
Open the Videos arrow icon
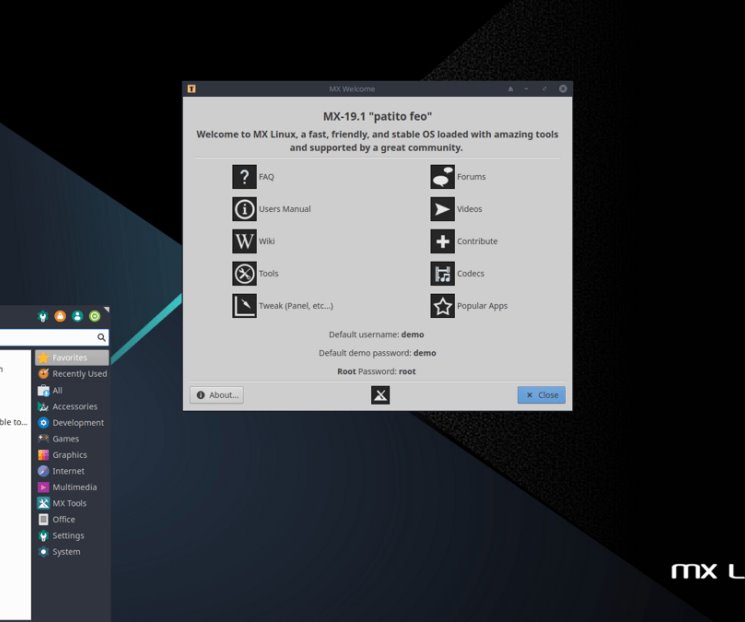pos(442,209)
